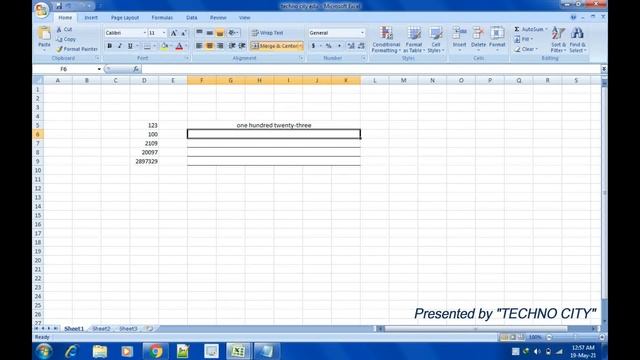Viewport: 640px width, 360px height.
Task: Adjust the zoom slider in status bar
Action: [575, 337]
